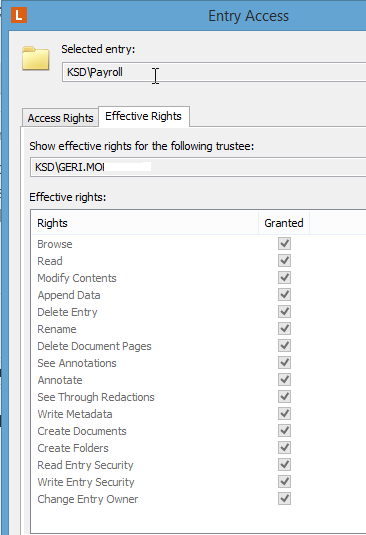The image size is (366, 535).
Task: Toggle the Change Entry Owner checkbox
Action: click(x=284, y=499)
